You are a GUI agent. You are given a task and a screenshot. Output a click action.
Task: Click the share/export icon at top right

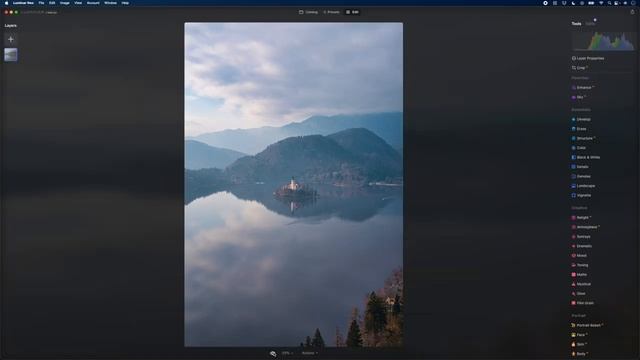point(633,12)
